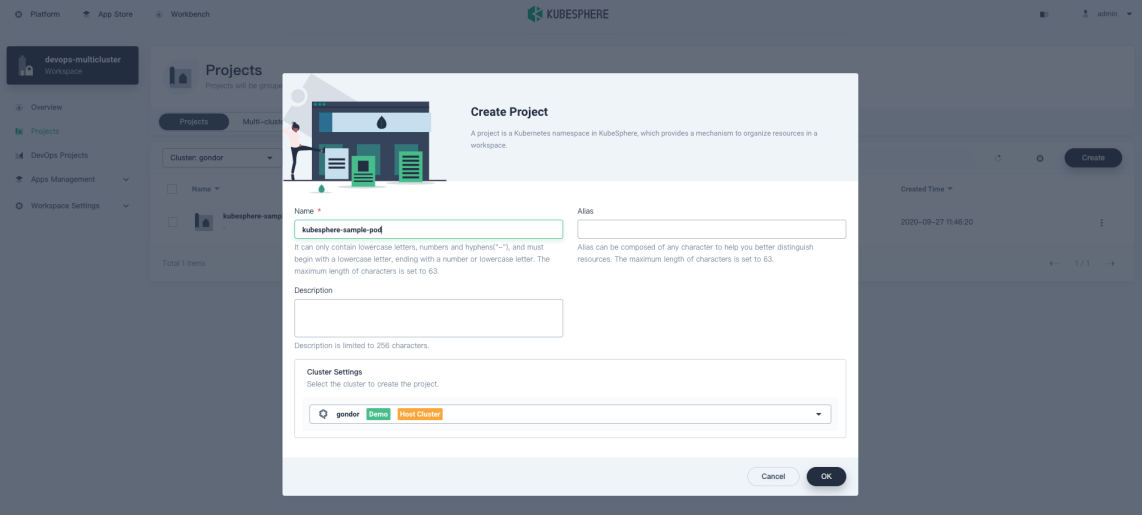This screenshot has width=1142, height=515.
Task: Click the Total 1 items text
Action: [184, 263]
